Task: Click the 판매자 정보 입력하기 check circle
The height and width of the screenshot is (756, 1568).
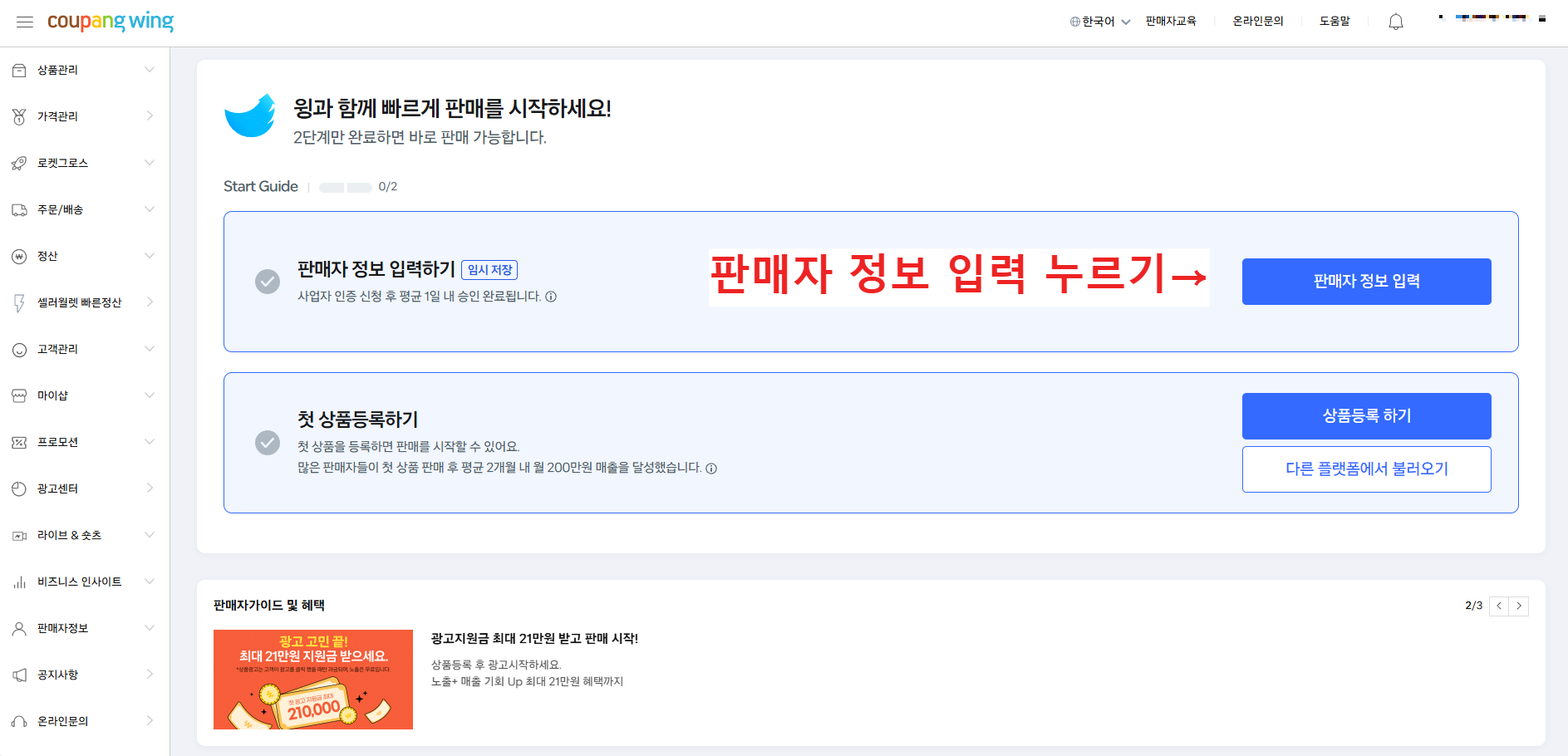Action: pyautogui.click(x=268, y=282)
